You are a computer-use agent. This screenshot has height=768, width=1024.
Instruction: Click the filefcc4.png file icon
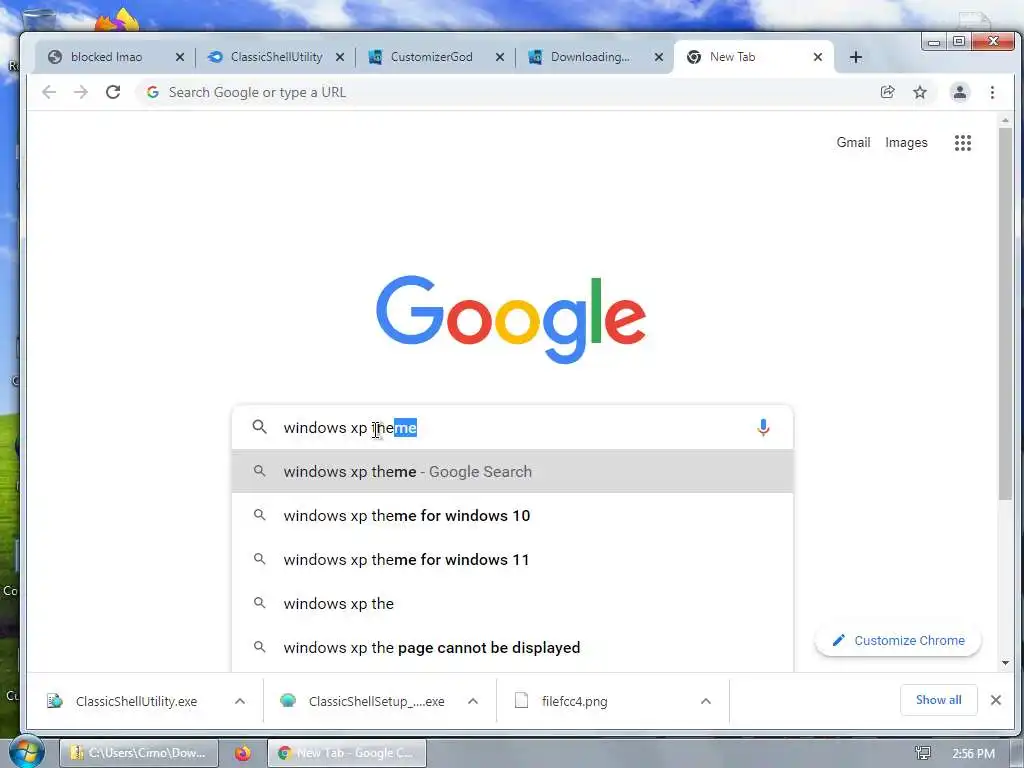[521, 701]
